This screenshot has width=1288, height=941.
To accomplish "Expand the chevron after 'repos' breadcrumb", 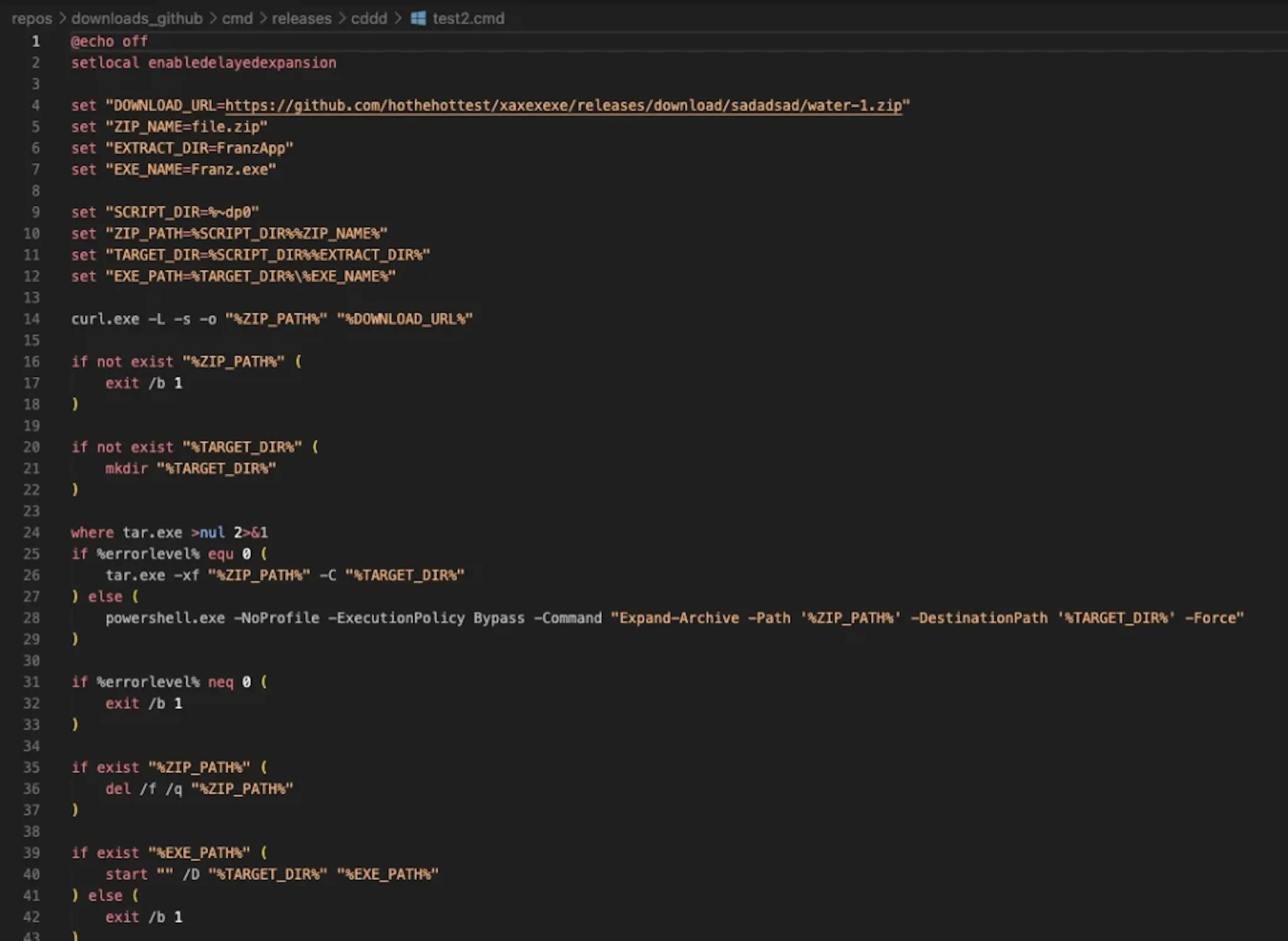I will point(62,18).
